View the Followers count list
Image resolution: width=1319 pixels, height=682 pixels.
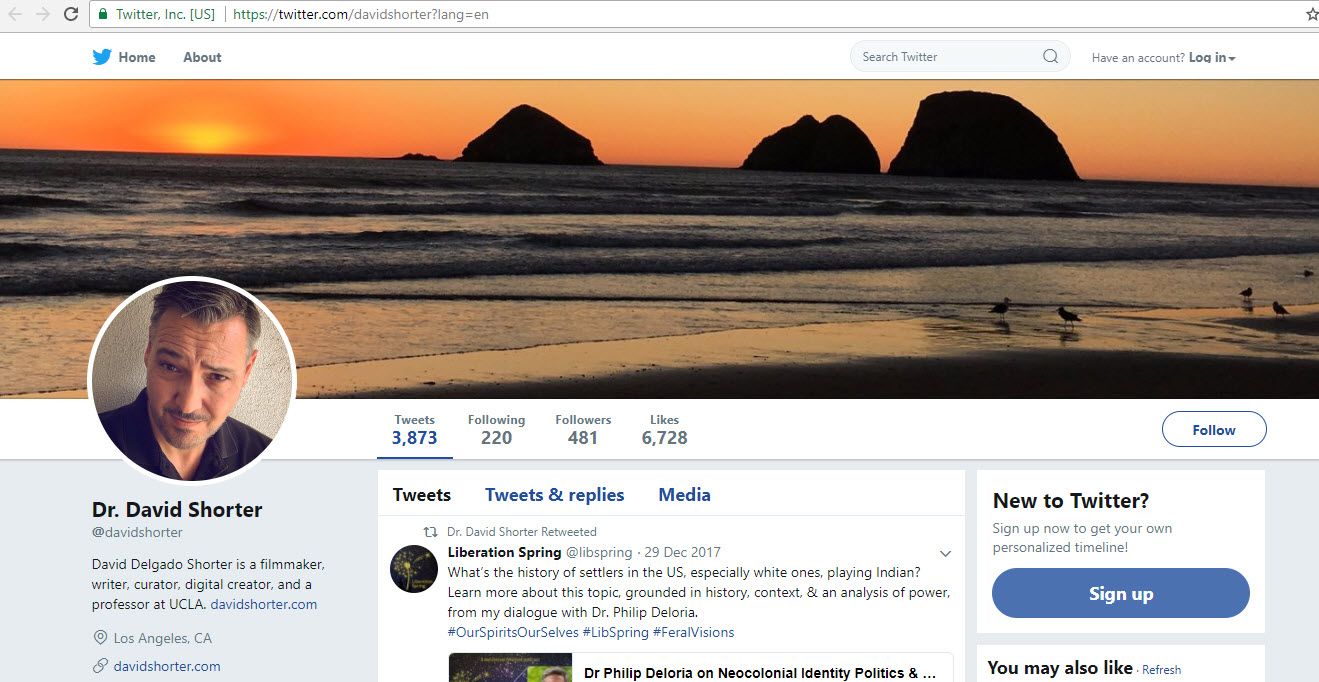point(583,430)
